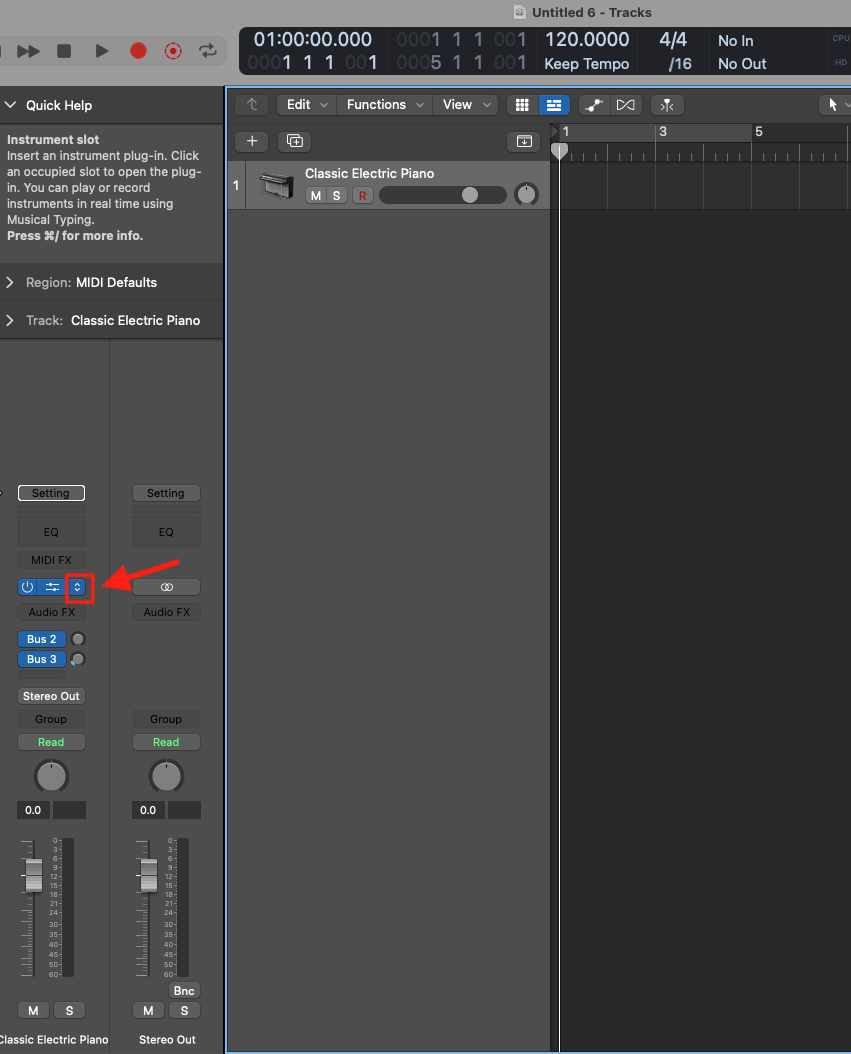Switch to grid view using the grid icon

tap(521, 105)
